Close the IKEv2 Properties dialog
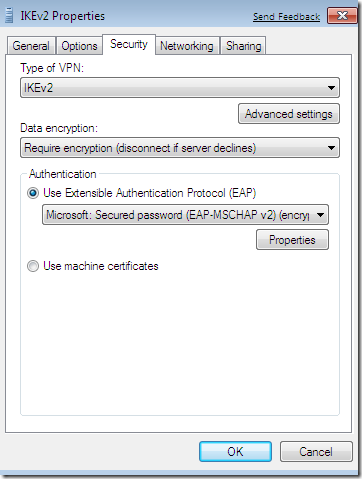This screenshot has width=362, height=479. tap(342, 16)
